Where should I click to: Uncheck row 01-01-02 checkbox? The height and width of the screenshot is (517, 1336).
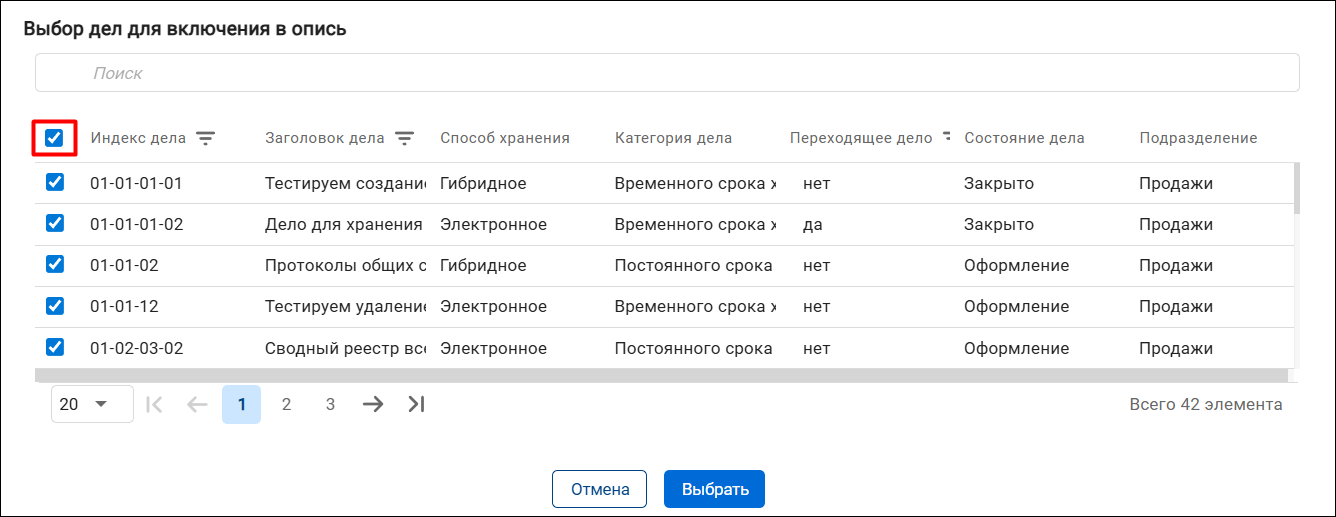point(55,265)
